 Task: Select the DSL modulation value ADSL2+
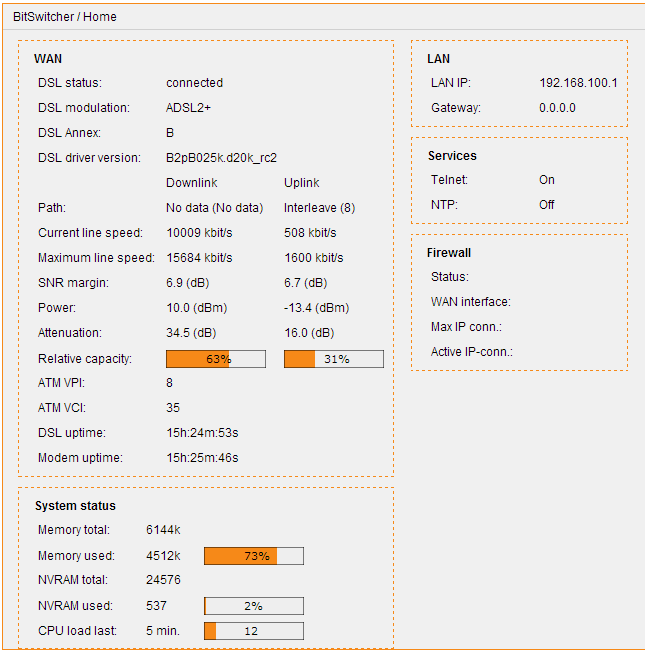click(188, 108)
